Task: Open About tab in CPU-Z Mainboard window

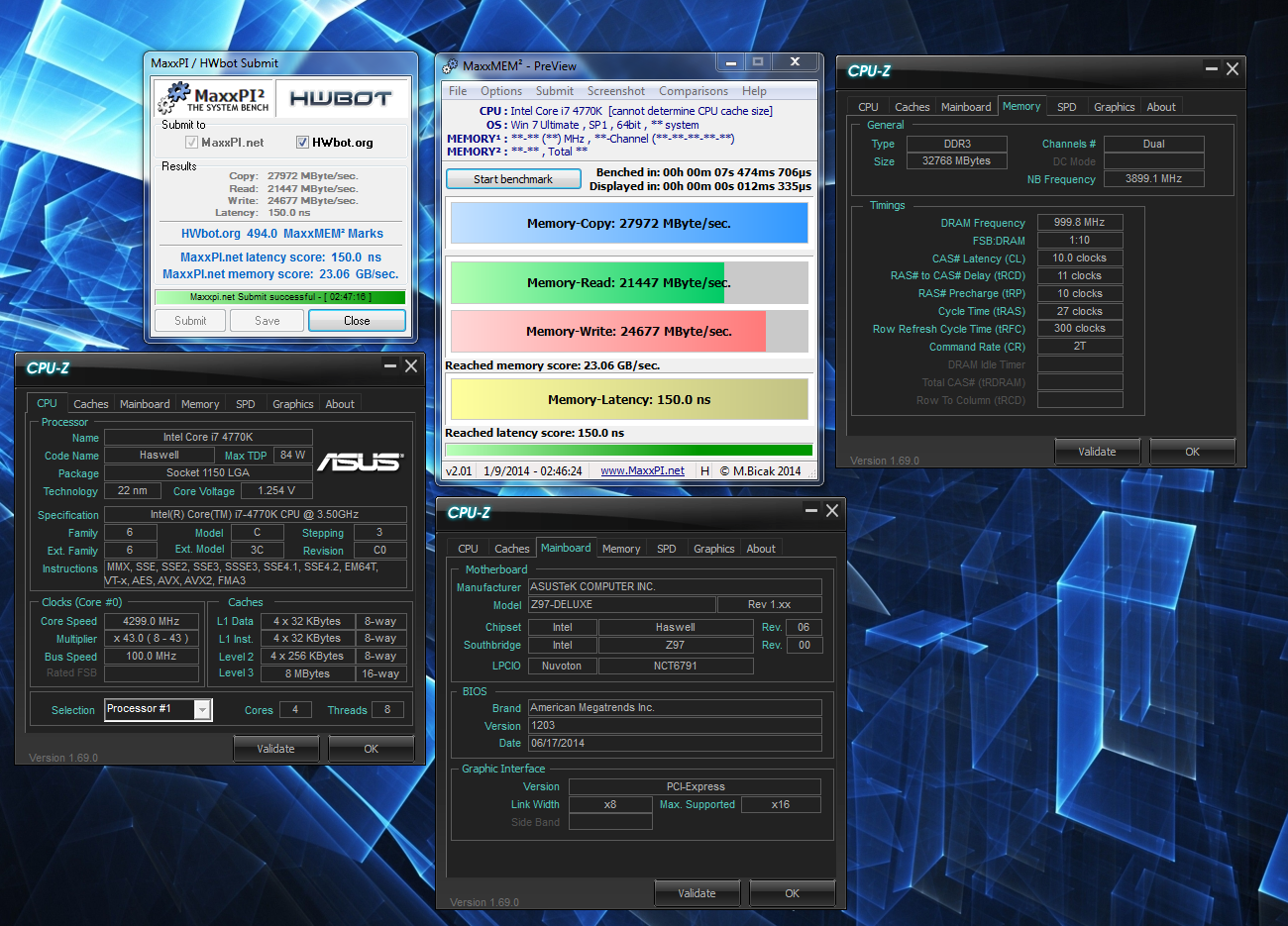Action: pos(761,549)
